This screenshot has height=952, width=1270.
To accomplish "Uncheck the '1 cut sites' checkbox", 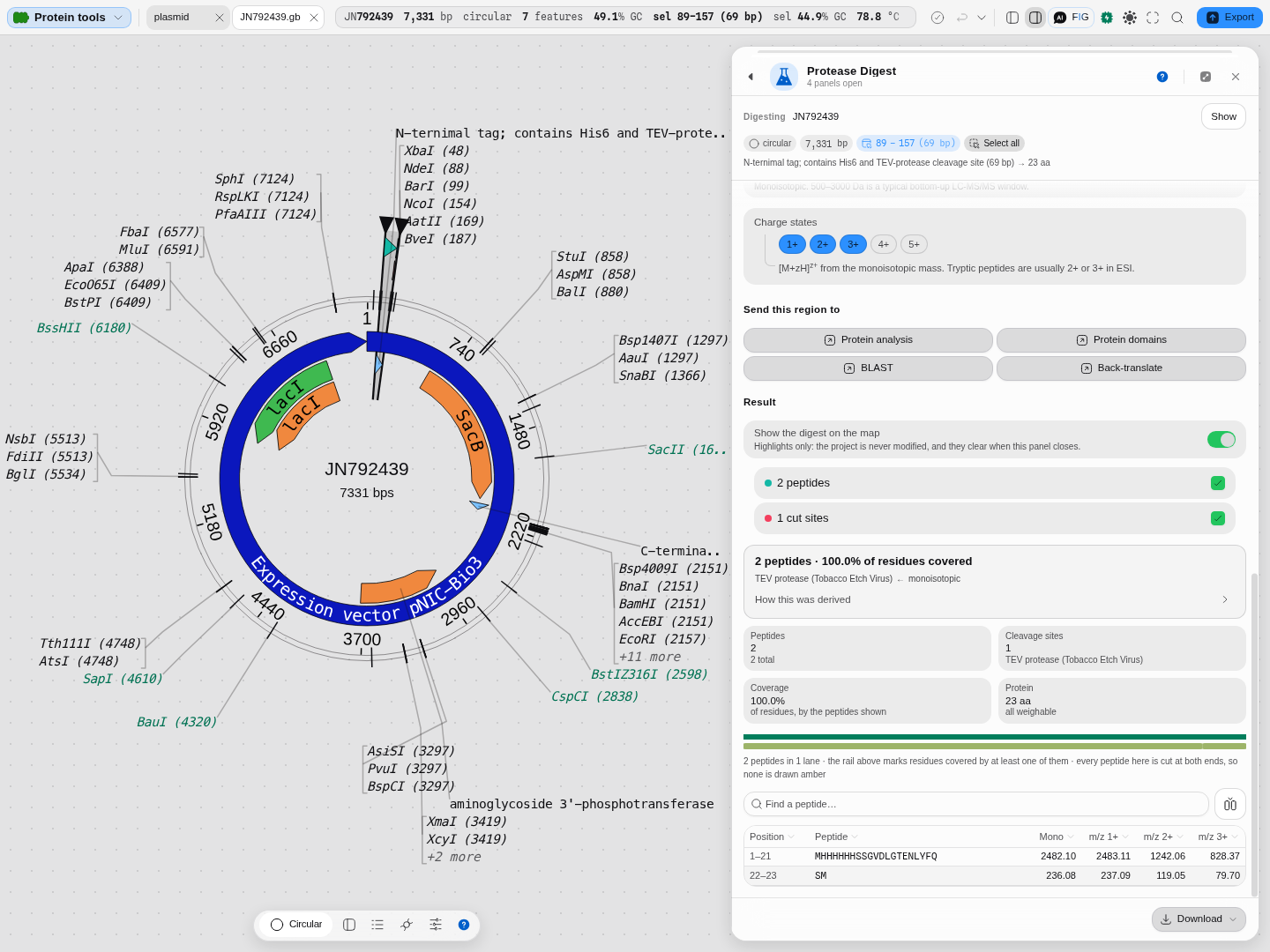I will click(1218, 518).
